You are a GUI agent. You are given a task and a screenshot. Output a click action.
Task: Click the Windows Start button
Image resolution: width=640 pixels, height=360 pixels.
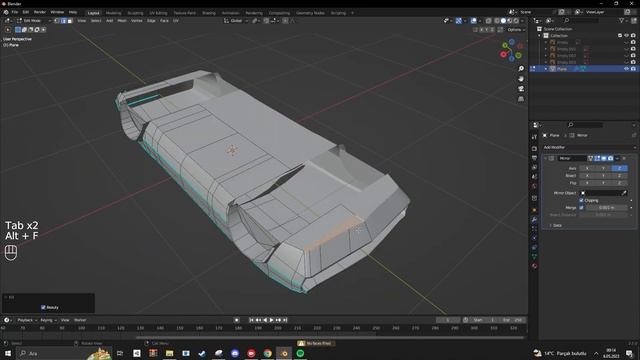point(7,353)
